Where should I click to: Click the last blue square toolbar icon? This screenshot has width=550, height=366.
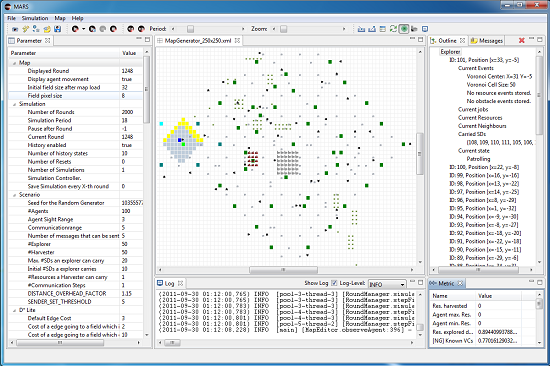point(425,29)
